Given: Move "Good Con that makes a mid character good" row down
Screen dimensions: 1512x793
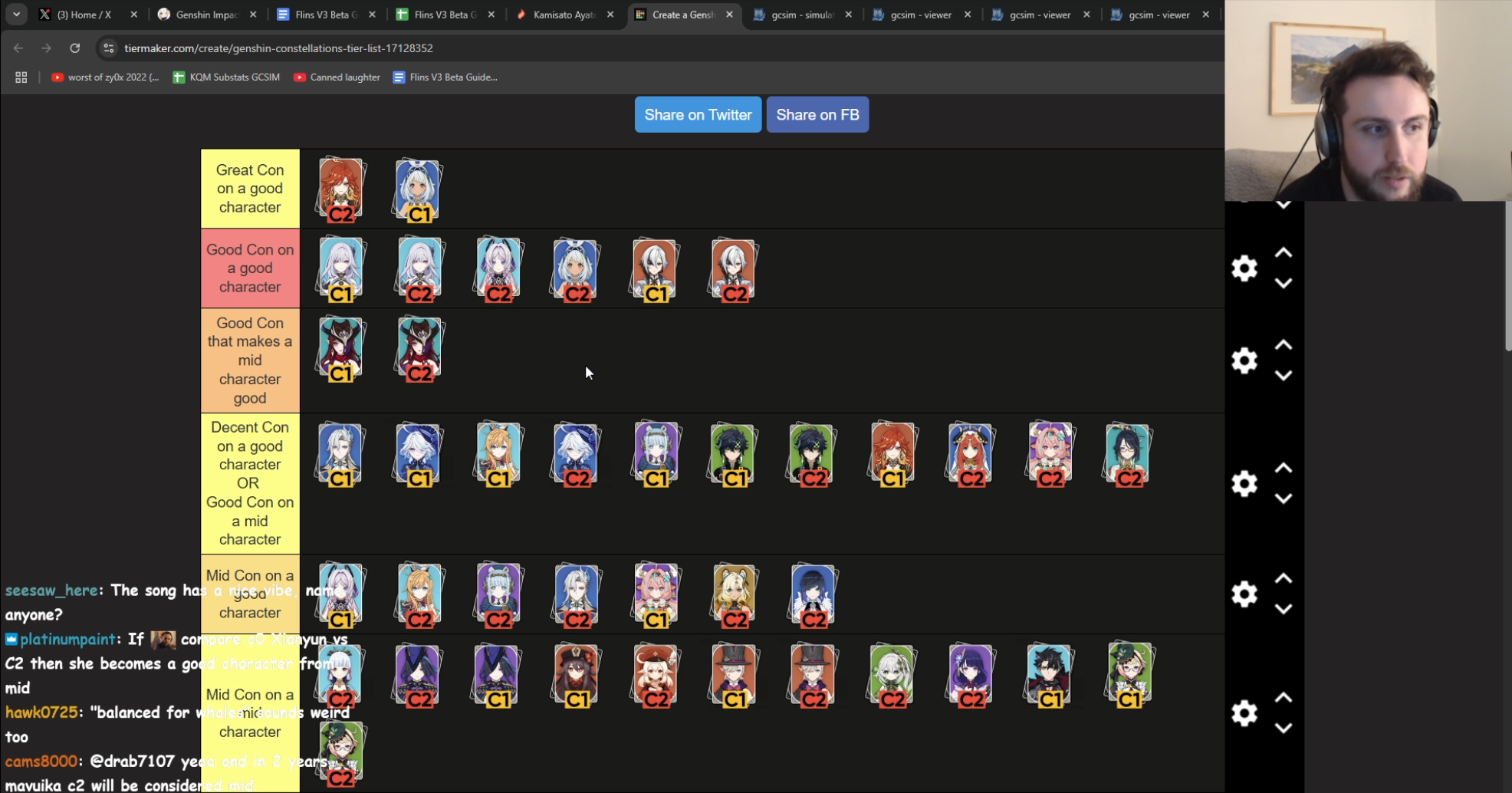Looking at the screenshot, I should (1284, 375).
